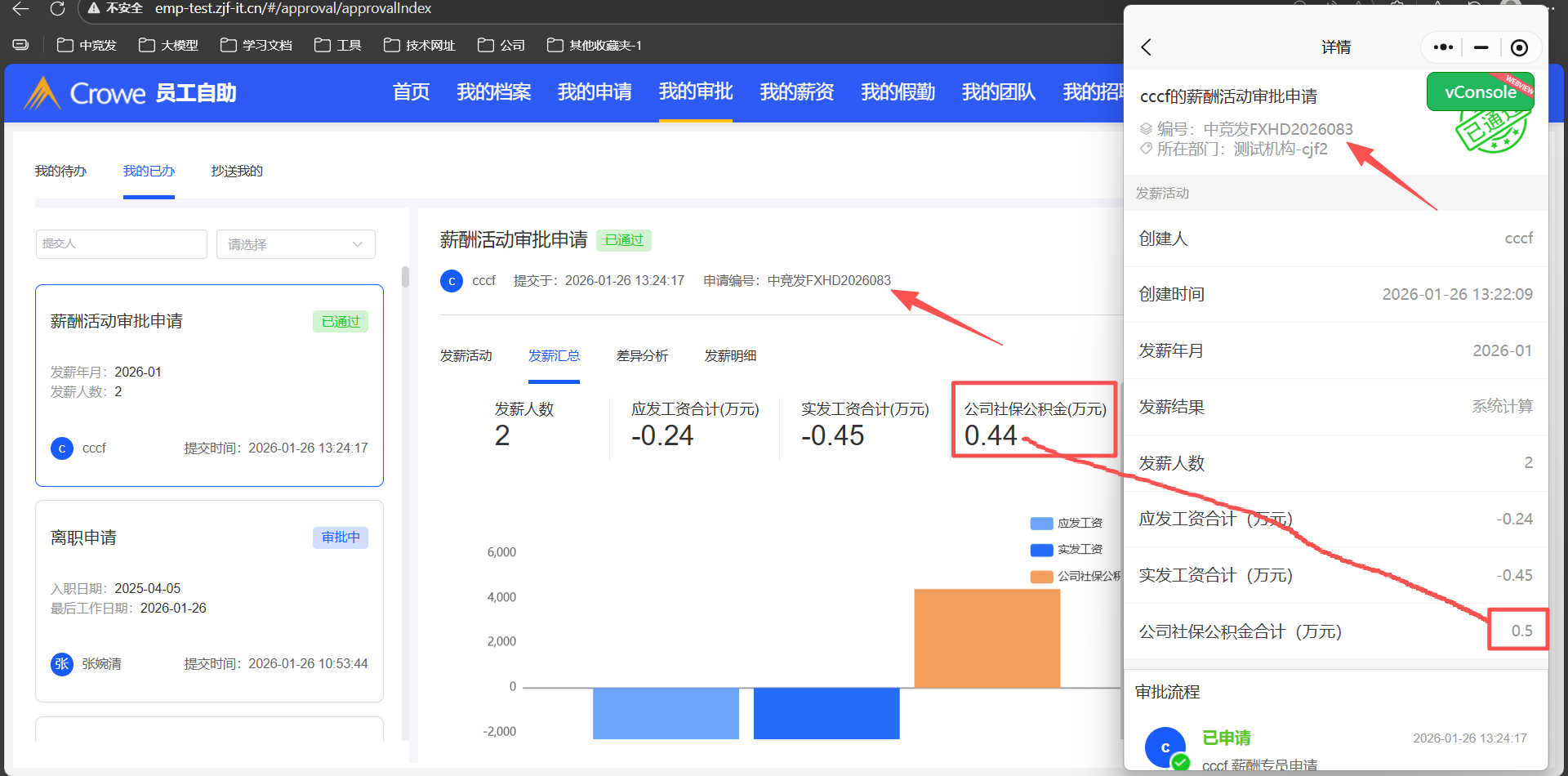Click the circular target close icon

point(1519,47)
